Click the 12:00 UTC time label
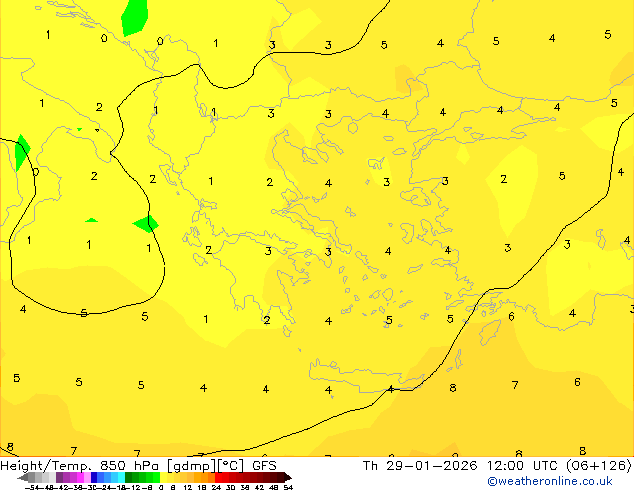Image resolution: width=634 pixels, height=490 pixels. pyautogui.click(x=524, y=466)
